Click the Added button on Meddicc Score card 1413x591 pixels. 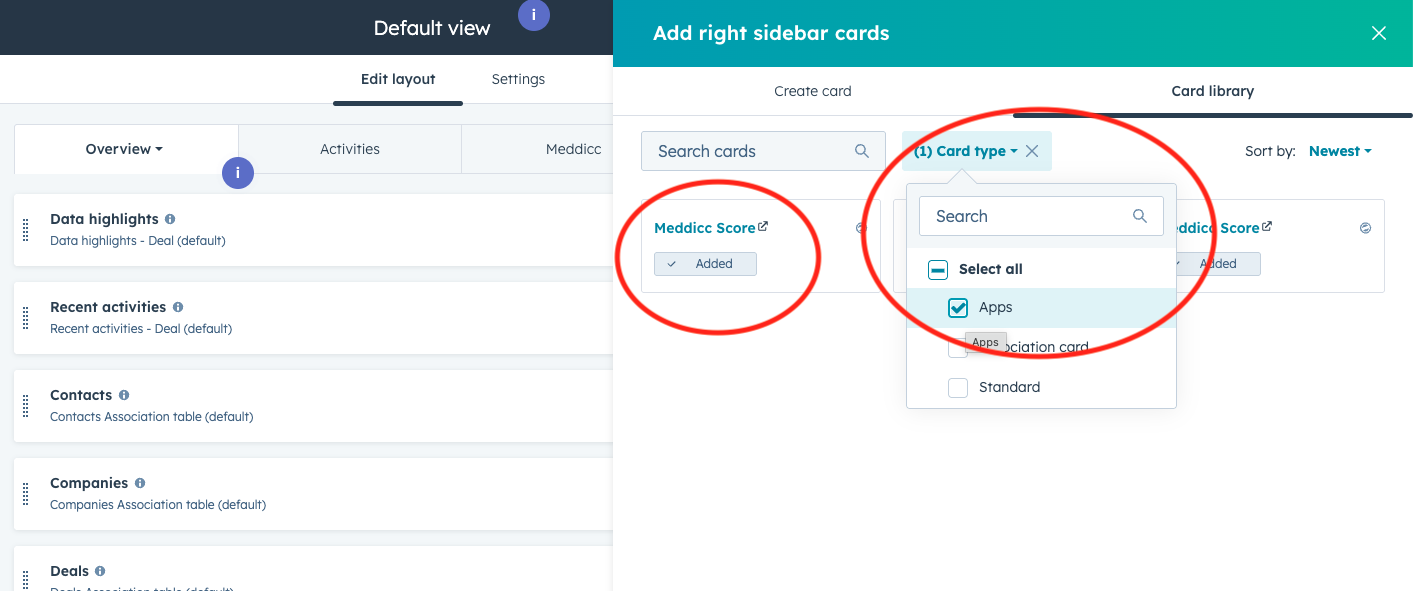click(705, 263)
